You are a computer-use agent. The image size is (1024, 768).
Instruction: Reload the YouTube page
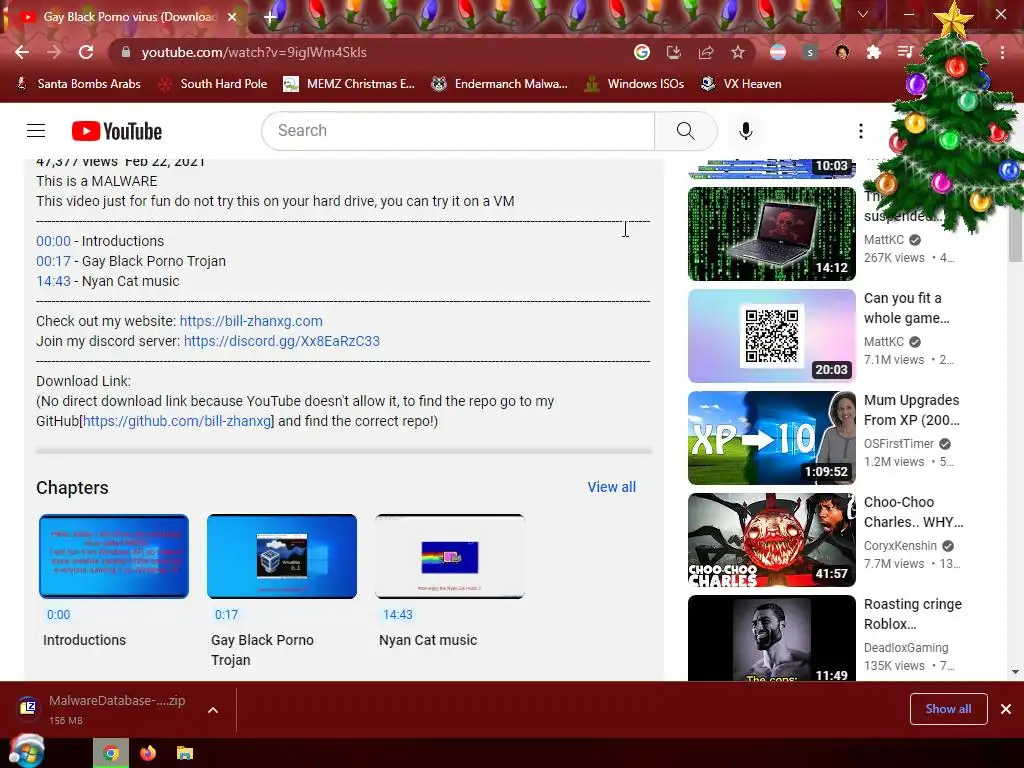point(86,52)
